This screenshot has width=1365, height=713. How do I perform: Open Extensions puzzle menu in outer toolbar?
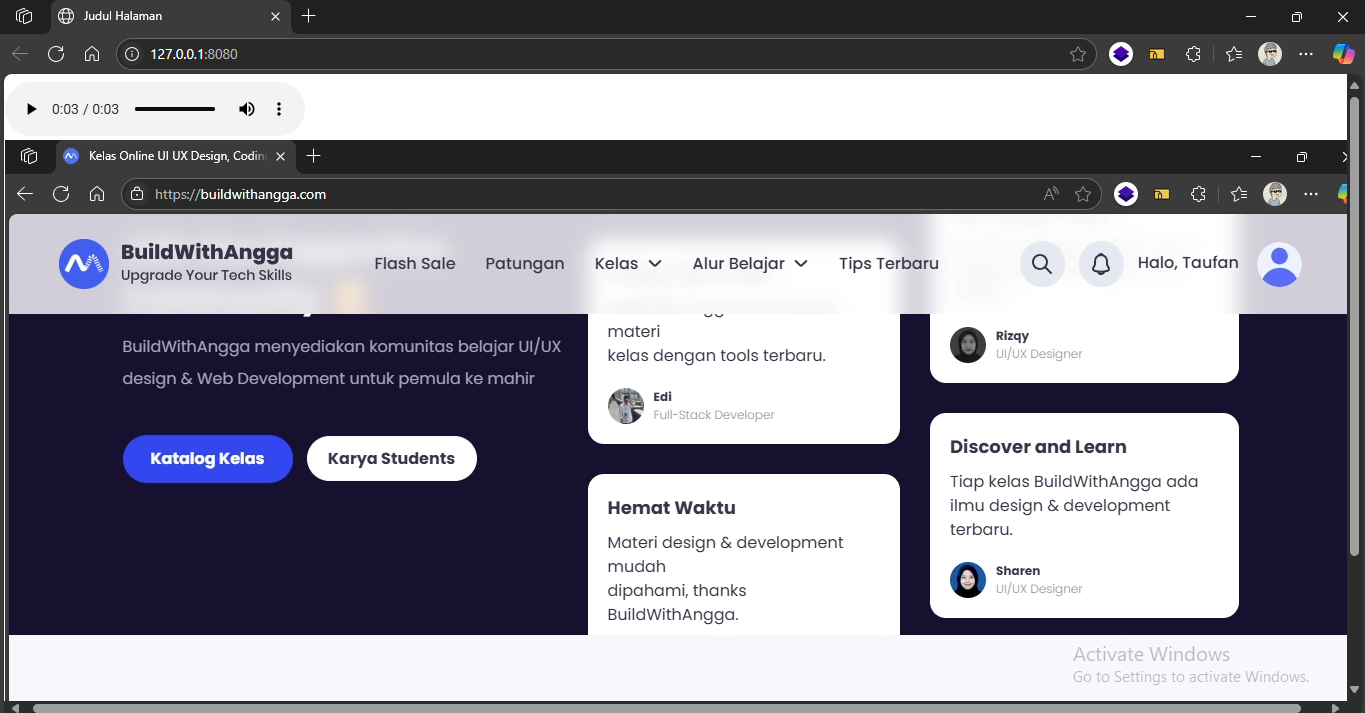1193,54
